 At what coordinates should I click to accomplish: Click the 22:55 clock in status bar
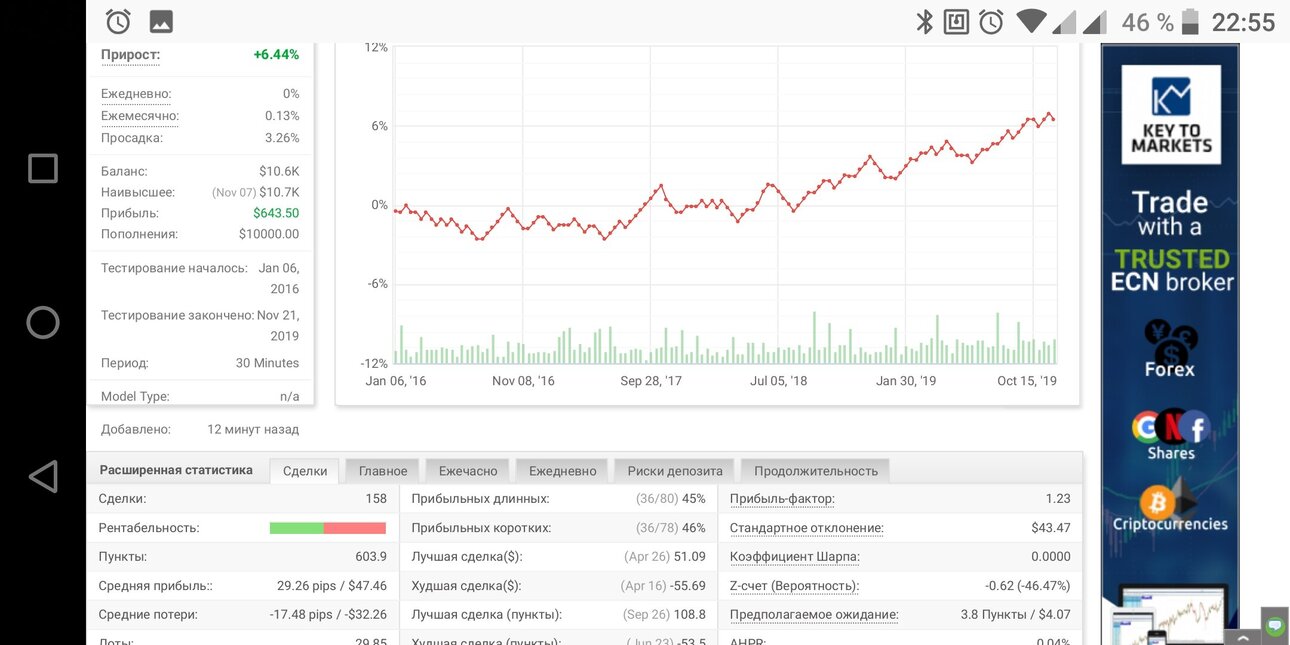click(1243, 22)
